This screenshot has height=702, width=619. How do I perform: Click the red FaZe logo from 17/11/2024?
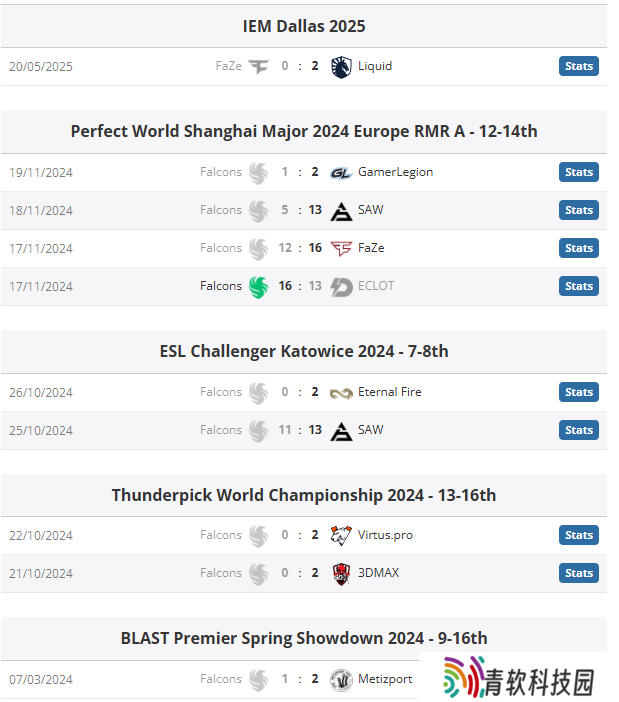point(341,248)
